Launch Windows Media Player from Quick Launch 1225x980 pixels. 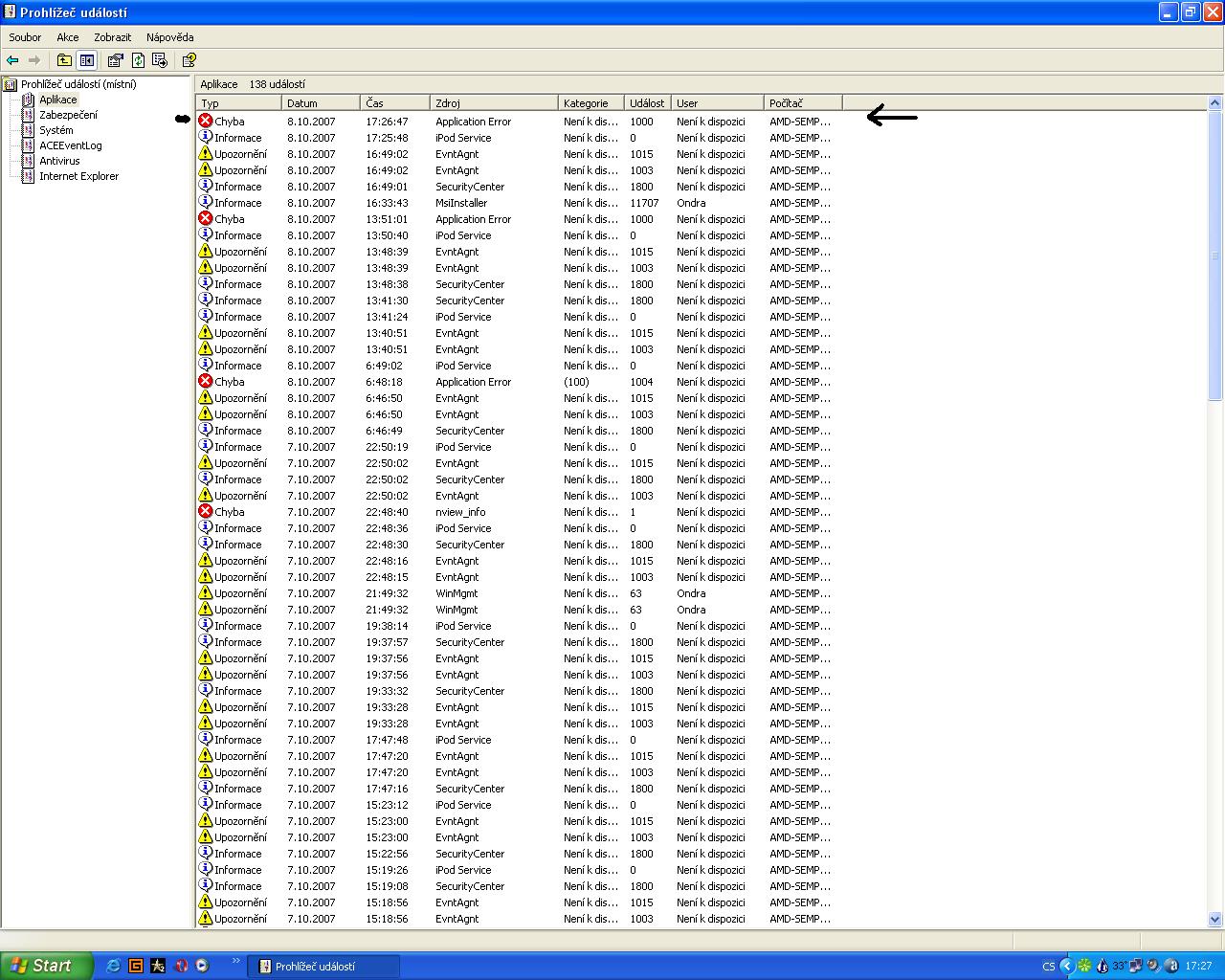tap(202, 966)
